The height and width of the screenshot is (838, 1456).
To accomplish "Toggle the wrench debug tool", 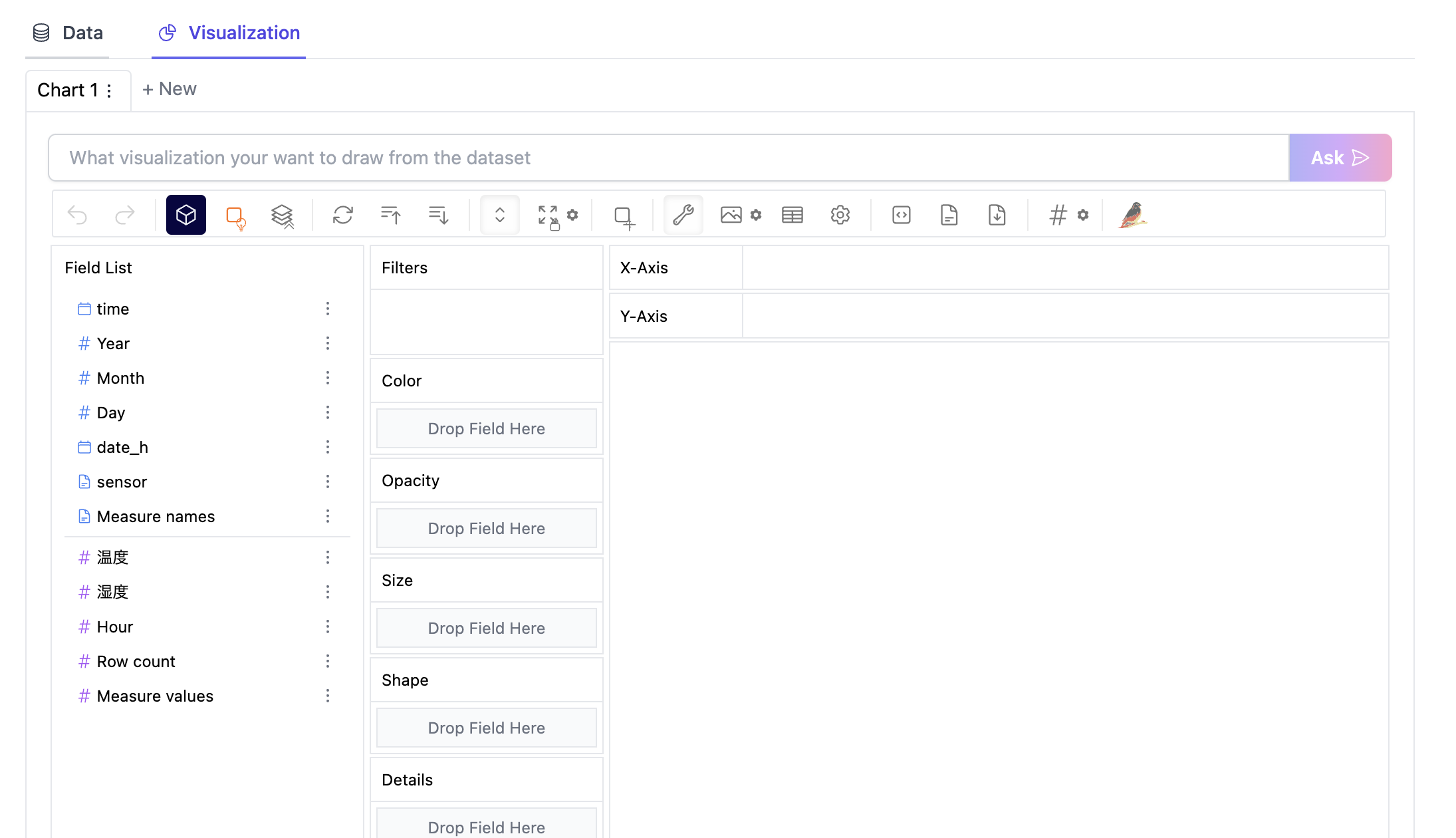I will (683, 215).
